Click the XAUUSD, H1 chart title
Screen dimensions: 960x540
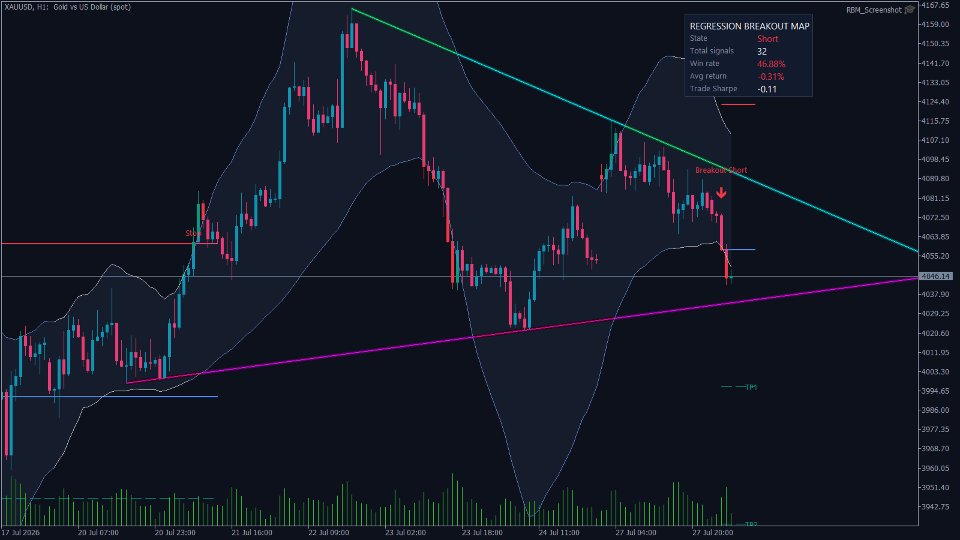click(67, 7)
